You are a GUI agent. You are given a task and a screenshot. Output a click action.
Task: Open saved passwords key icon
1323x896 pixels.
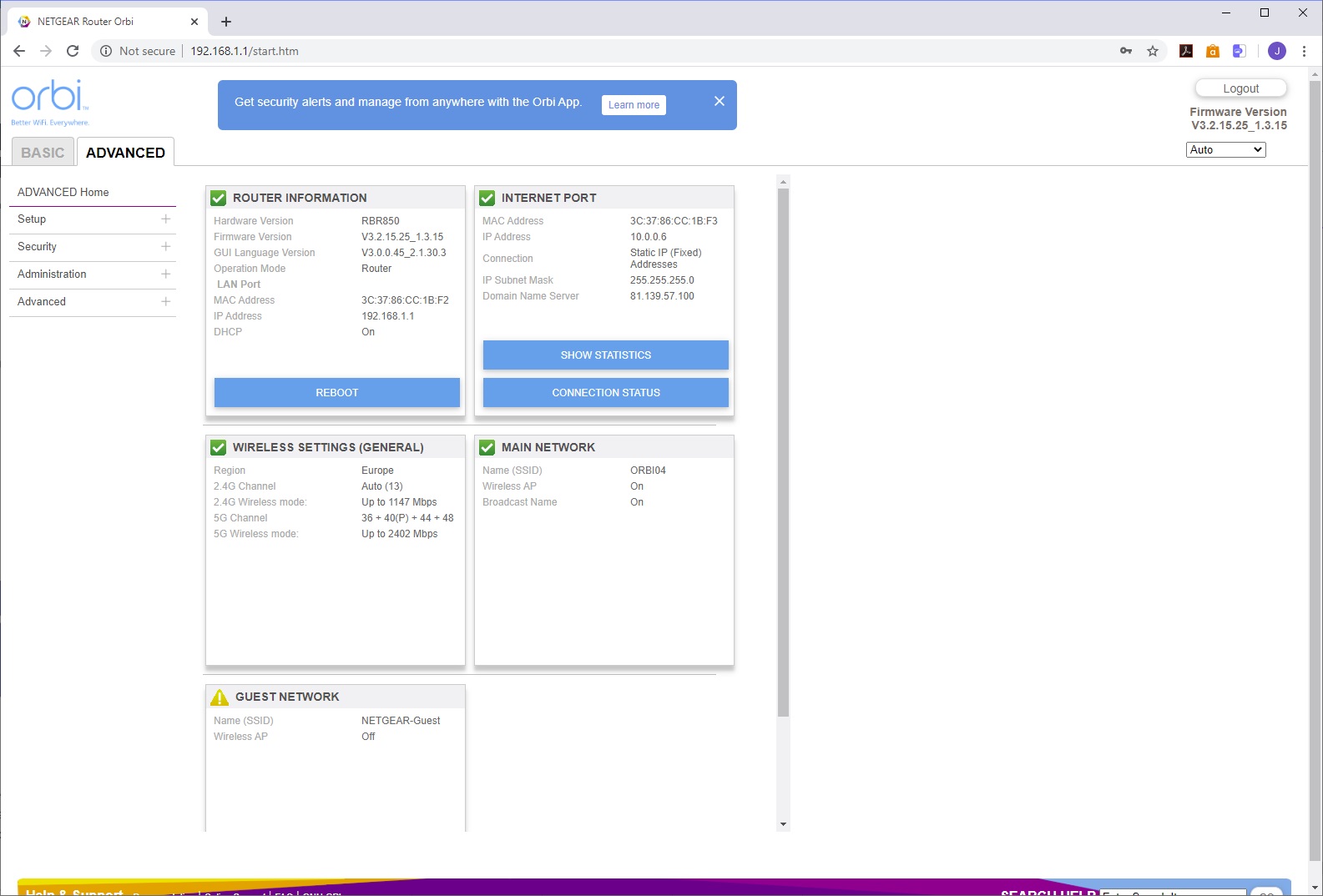point(1126,51)
